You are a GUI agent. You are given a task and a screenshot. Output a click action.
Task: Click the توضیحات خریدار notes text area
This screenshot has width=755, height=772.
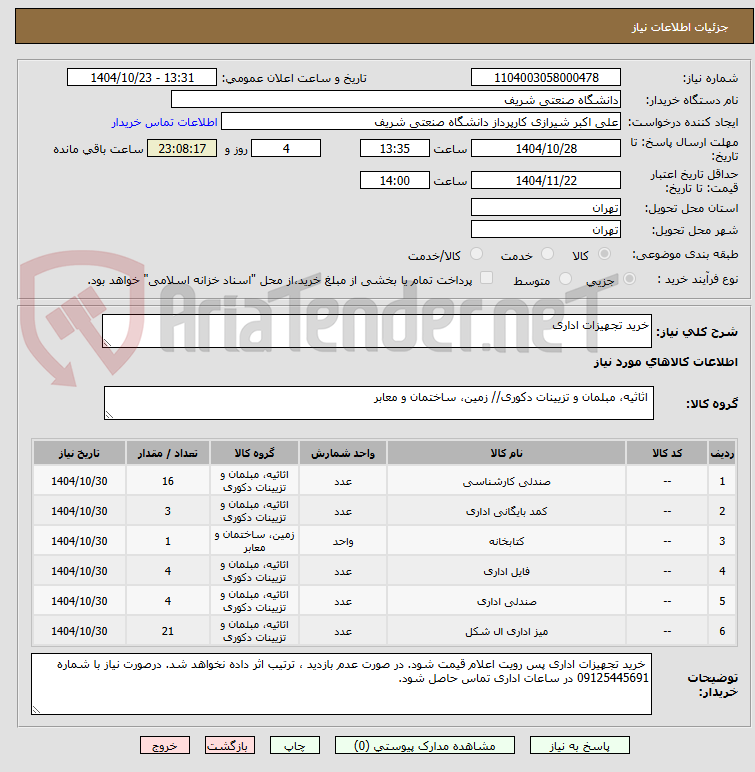coord(341,684)
